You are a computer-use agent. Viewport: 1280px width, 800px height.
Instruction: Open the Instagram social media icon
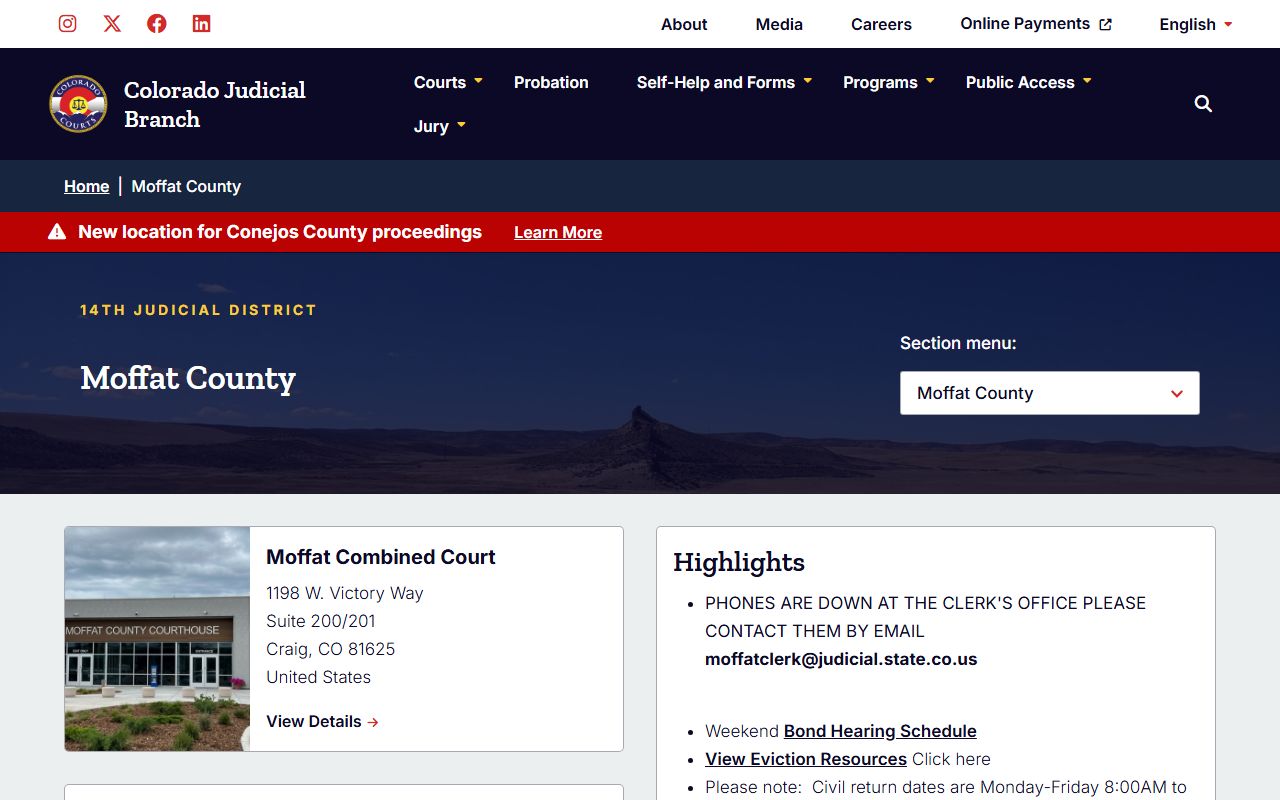(67, 24)
